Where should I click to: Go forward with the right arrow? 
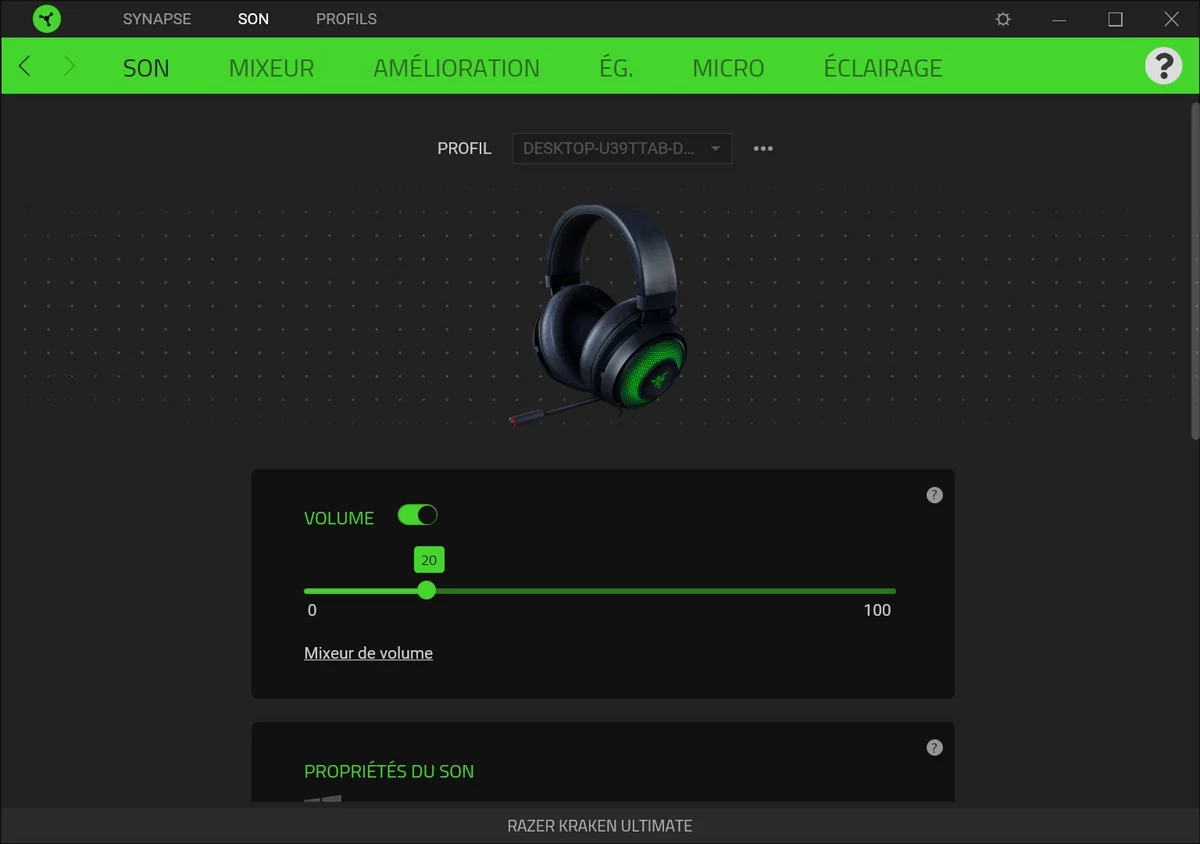tap(69, 66)
